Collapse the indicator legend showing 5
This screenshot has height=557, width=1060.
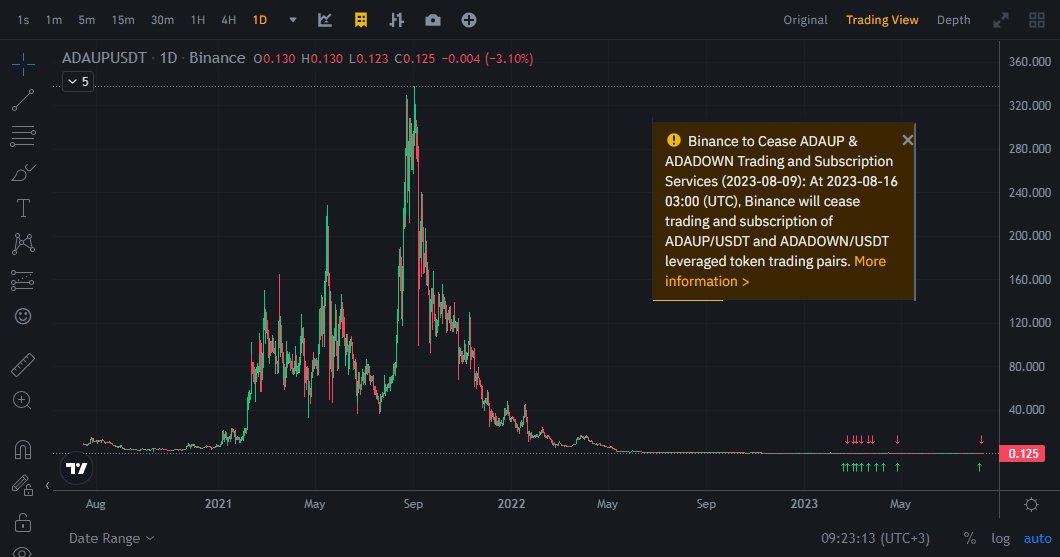78,82
